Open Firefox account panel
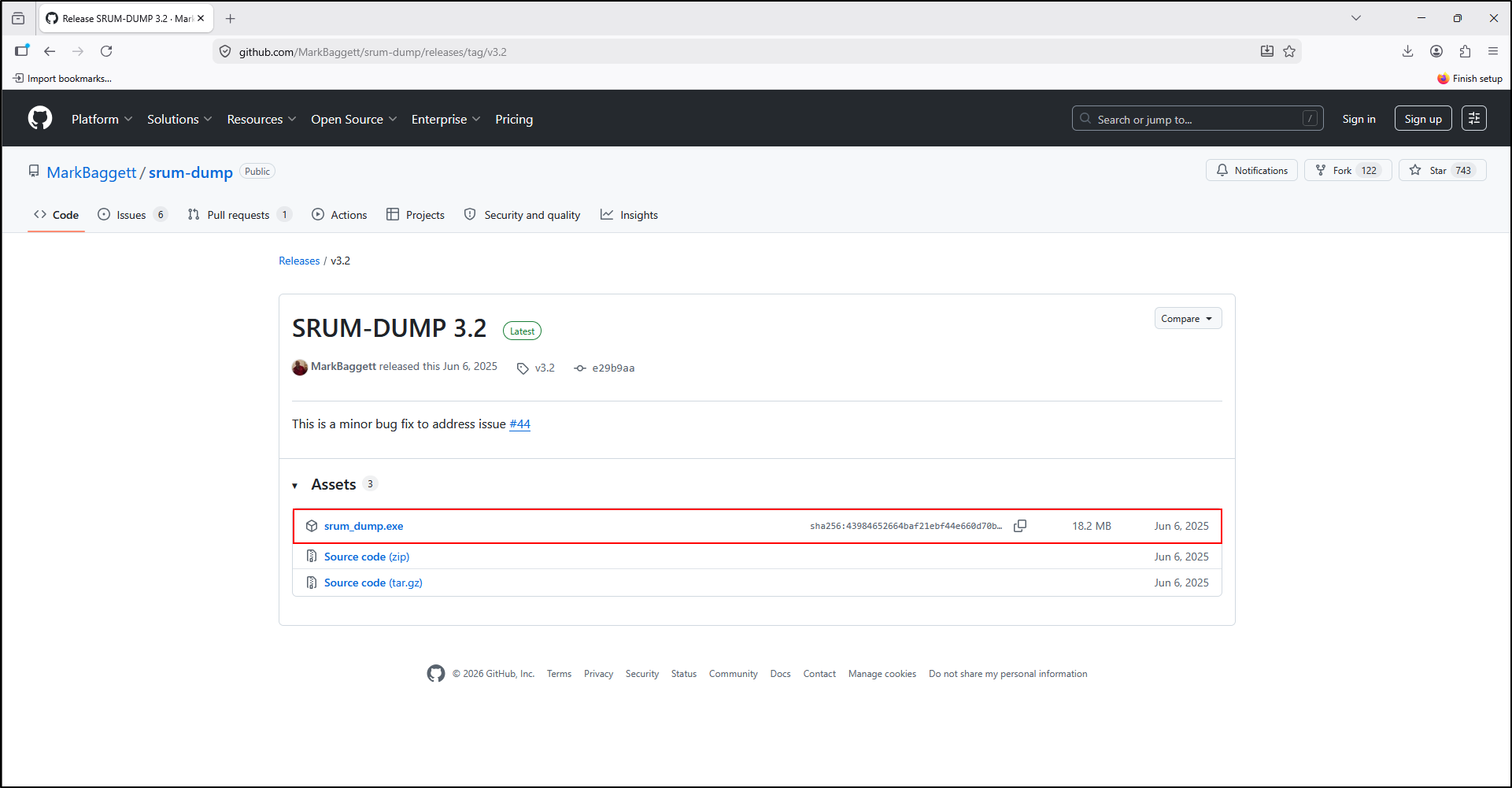The image size is (1512, 788). click(1436, 52)
